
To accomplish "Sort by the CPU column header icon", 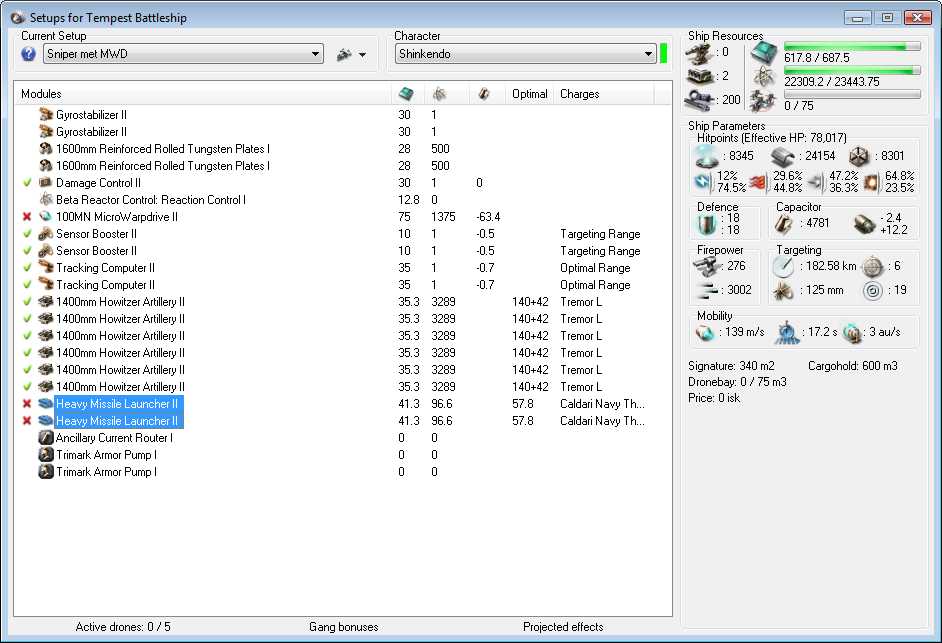I will coord(405,94).
